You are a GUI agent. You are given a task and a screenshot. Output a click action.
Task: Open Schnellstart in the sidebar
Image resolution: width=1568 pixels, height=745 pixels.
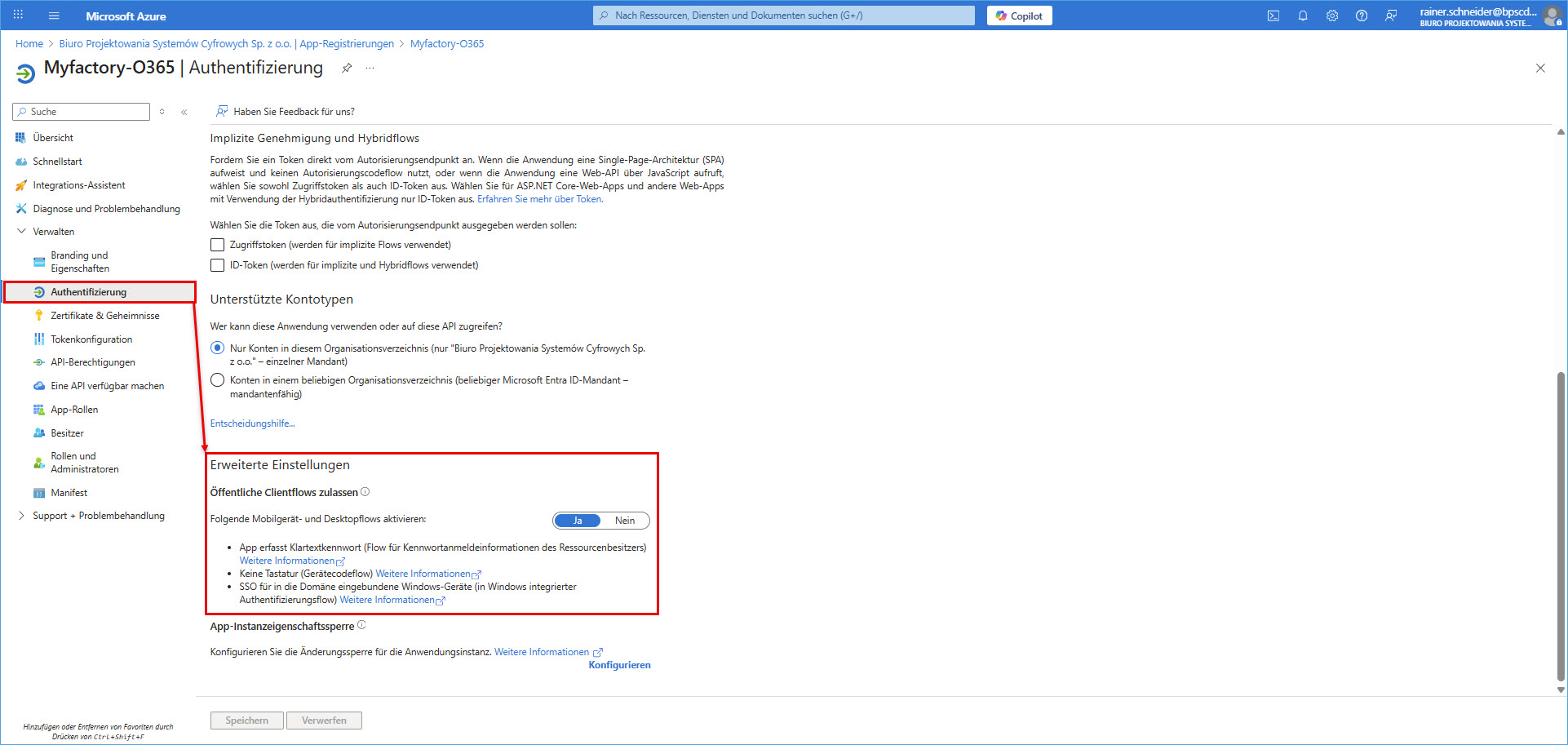57,162
